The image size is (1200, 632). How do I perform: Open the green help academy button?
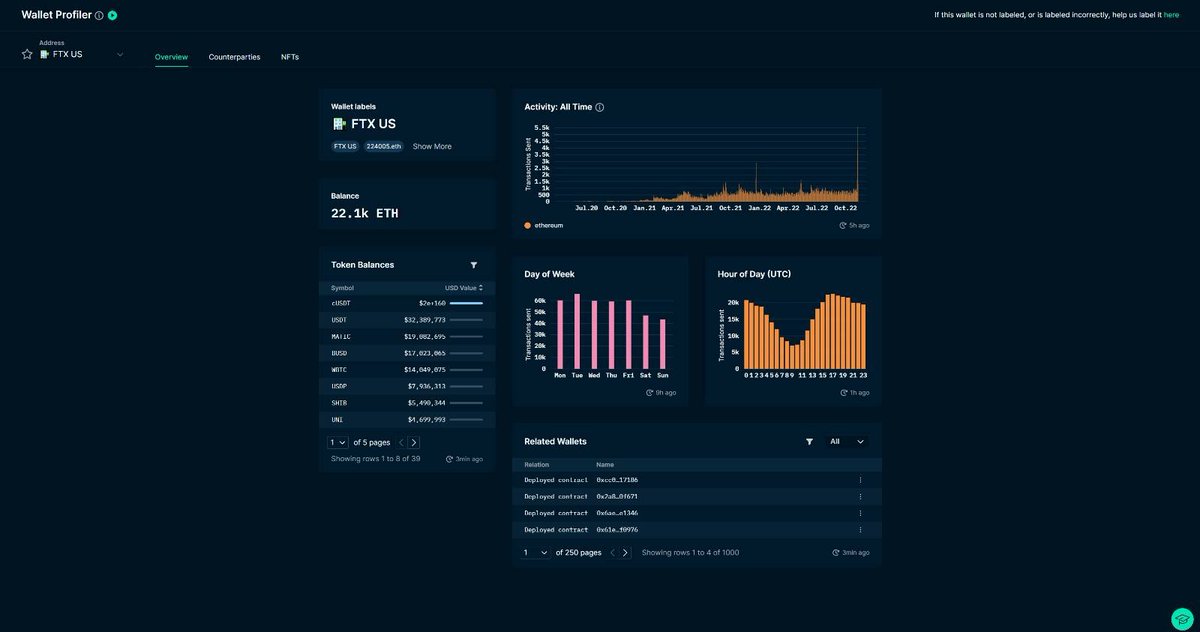pyautogui.click(x=1182, y=619)
